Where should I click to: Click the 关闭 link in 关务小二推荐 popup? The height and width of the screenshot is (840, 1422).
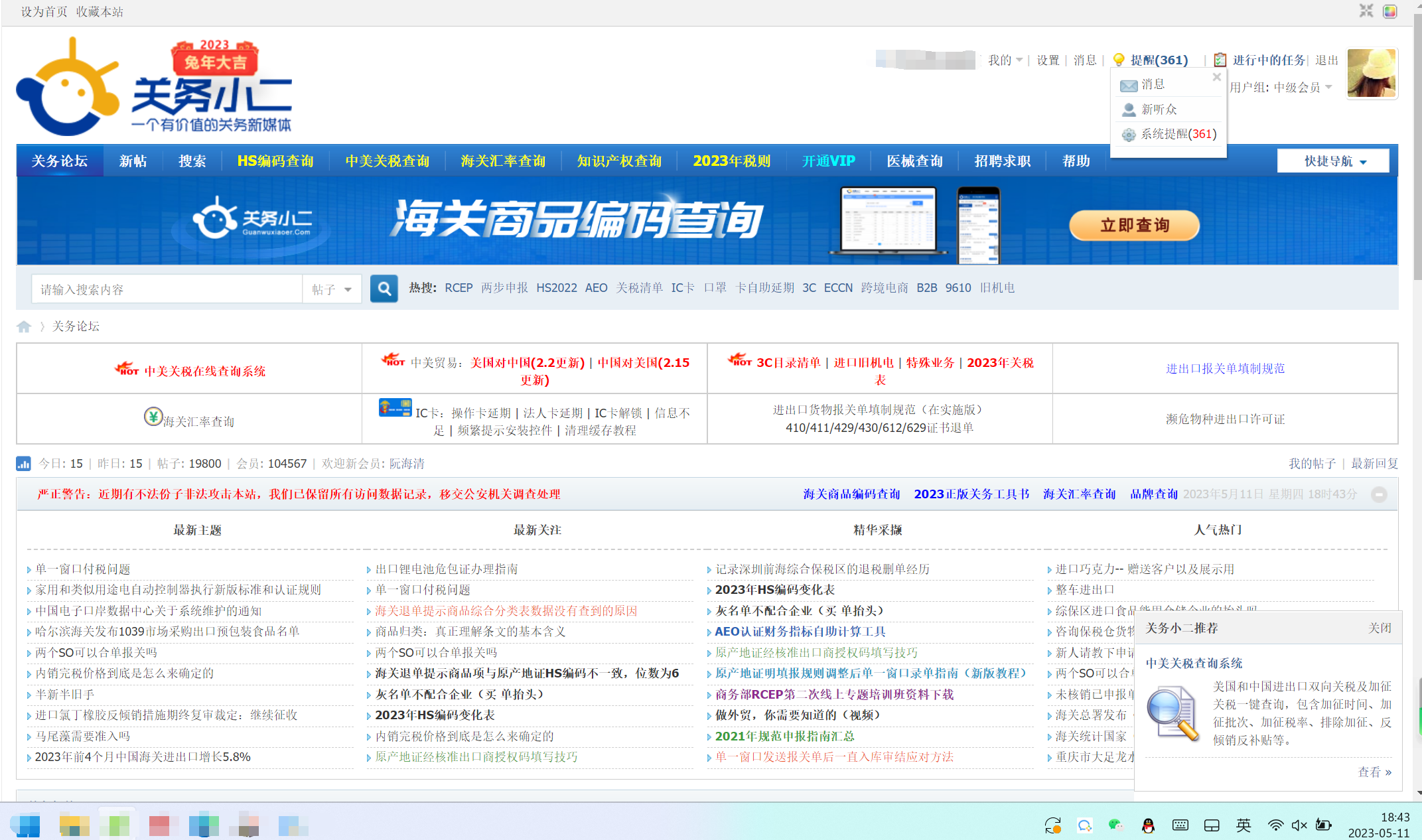coord(1380,628)
